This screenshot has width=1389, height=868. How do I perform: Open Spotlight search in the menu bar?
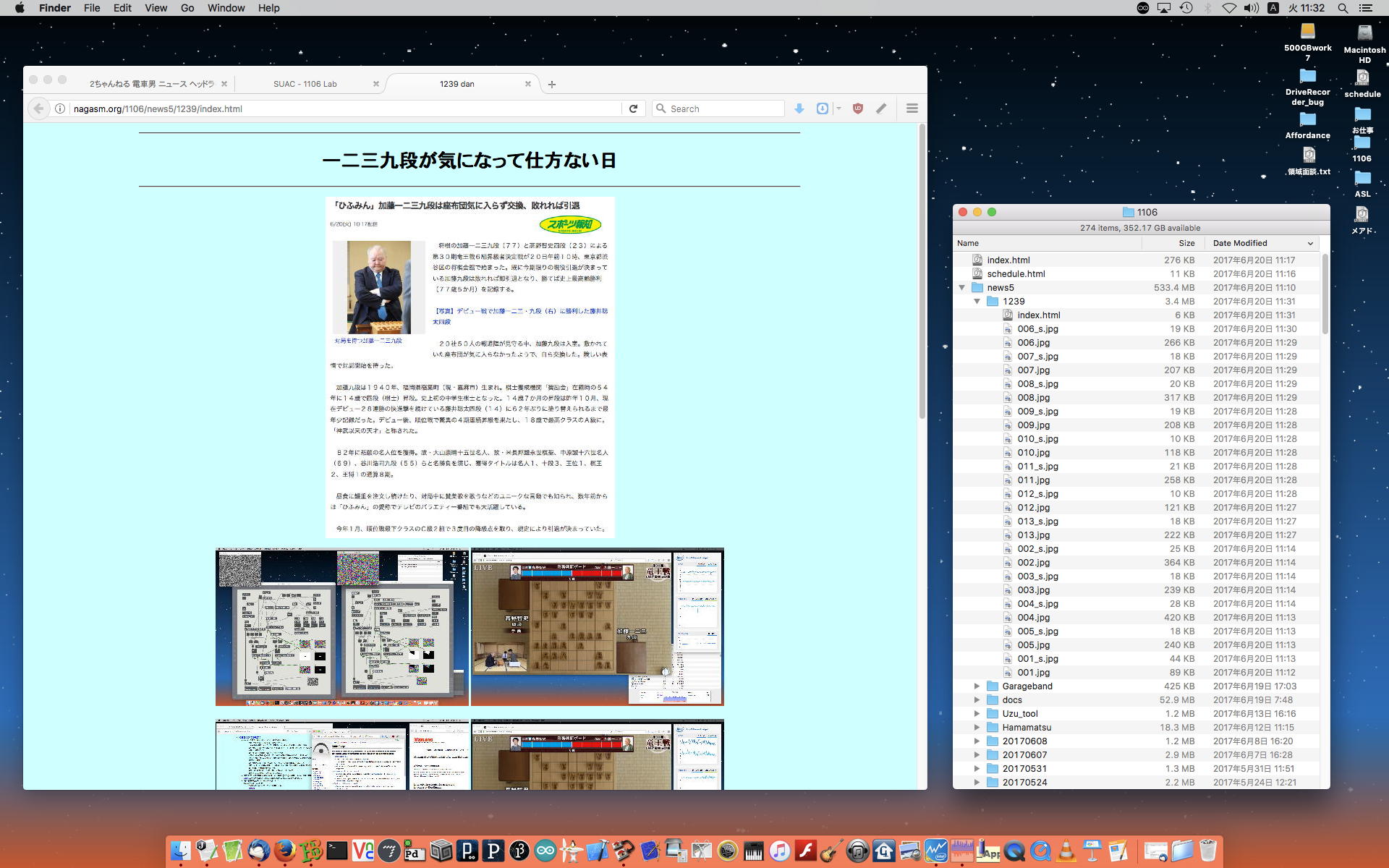(x=1343, y=8)
